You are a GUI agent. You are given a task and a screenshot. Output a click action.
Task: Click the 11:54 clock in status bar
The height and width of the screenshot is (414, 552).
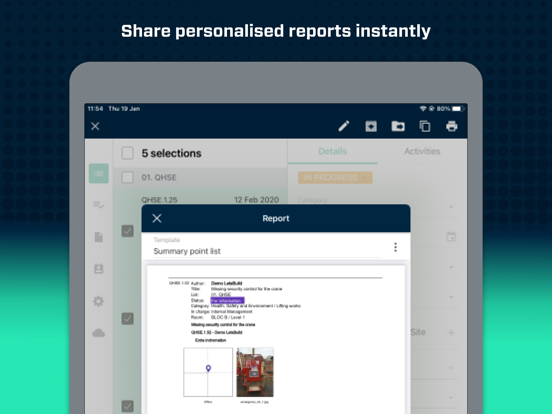pyautogui.click(x=95, y=109)
